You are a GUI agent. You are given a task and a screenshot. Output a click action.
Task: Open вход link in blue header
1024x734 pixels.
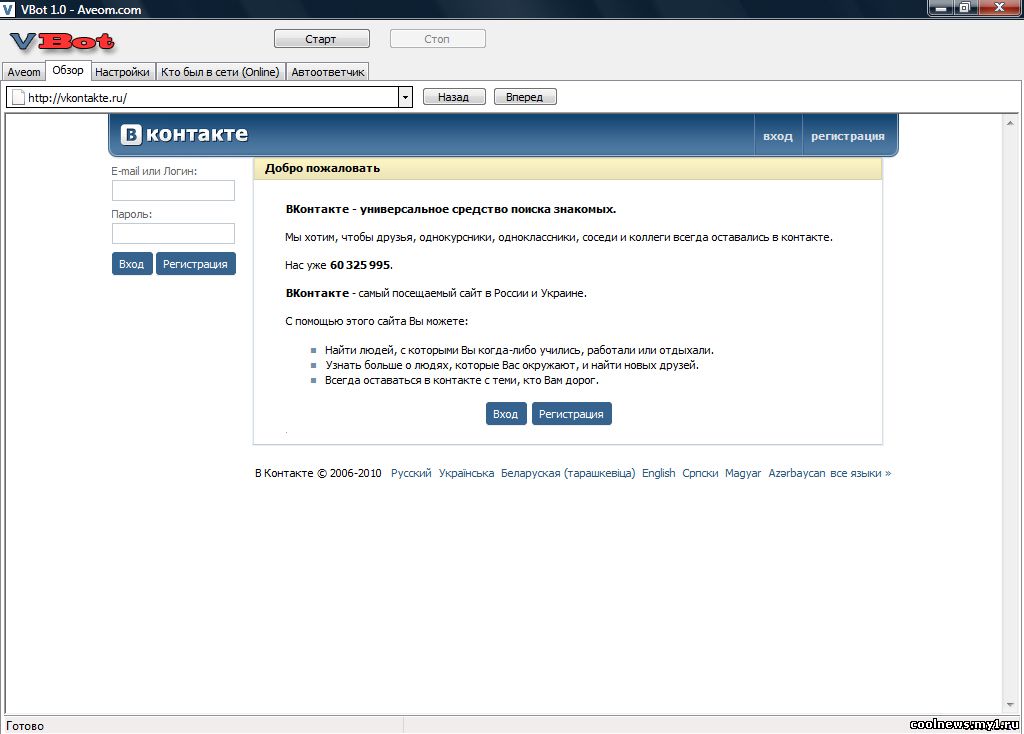[x=778, y=136]
